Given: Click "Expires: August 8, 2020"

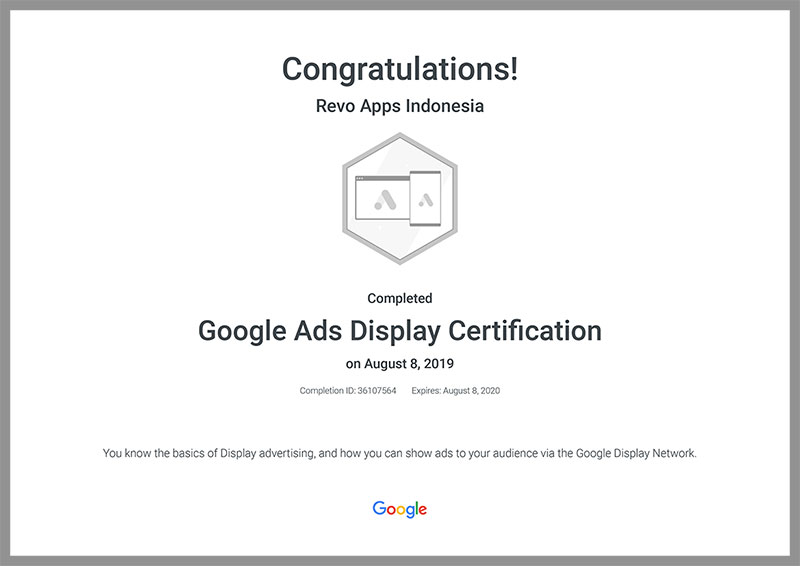Looking at the screenshot, I should pyautogui.click(x=456, y=390).
